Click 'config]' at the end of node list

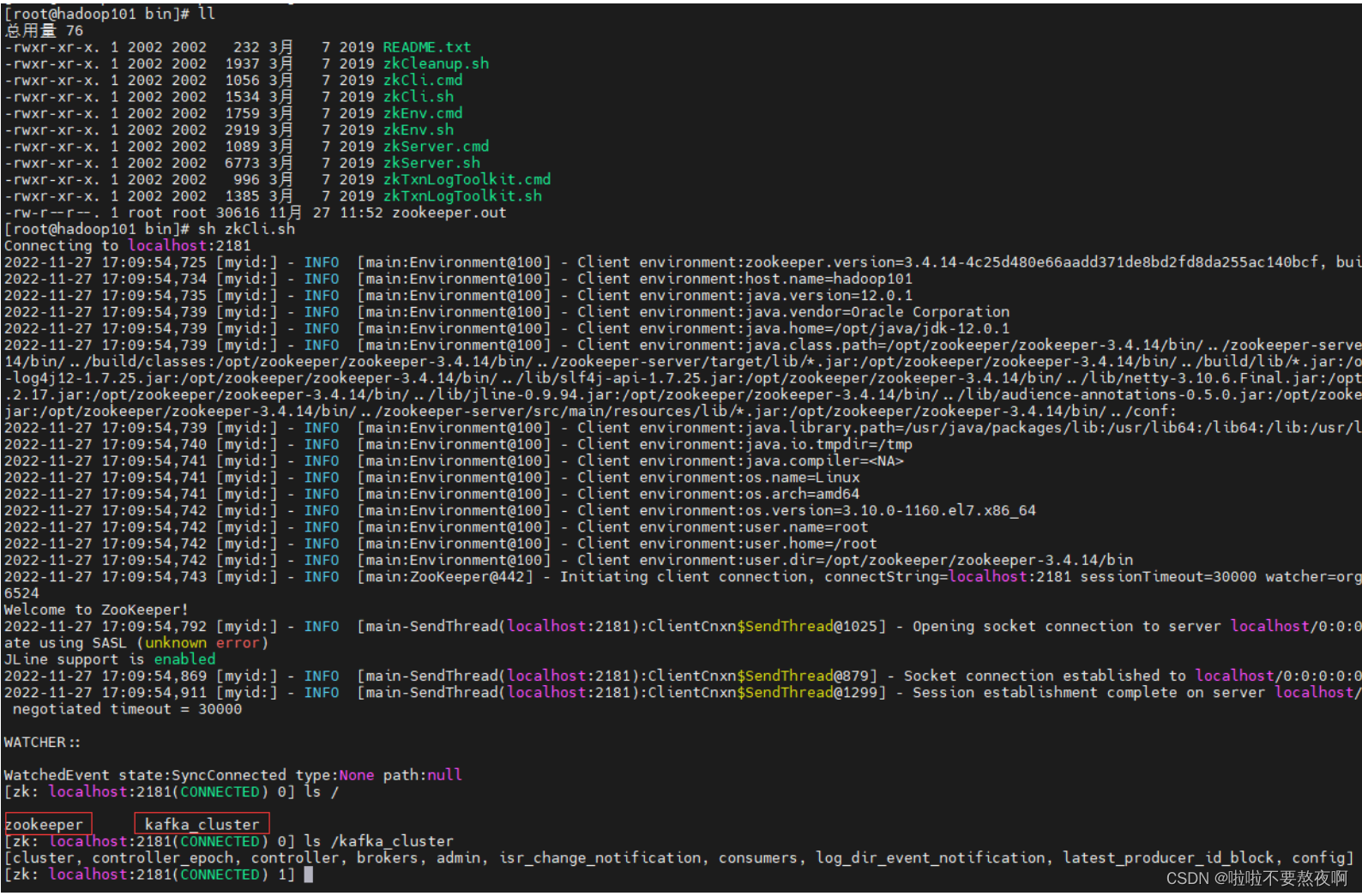tap(1323, 857)
